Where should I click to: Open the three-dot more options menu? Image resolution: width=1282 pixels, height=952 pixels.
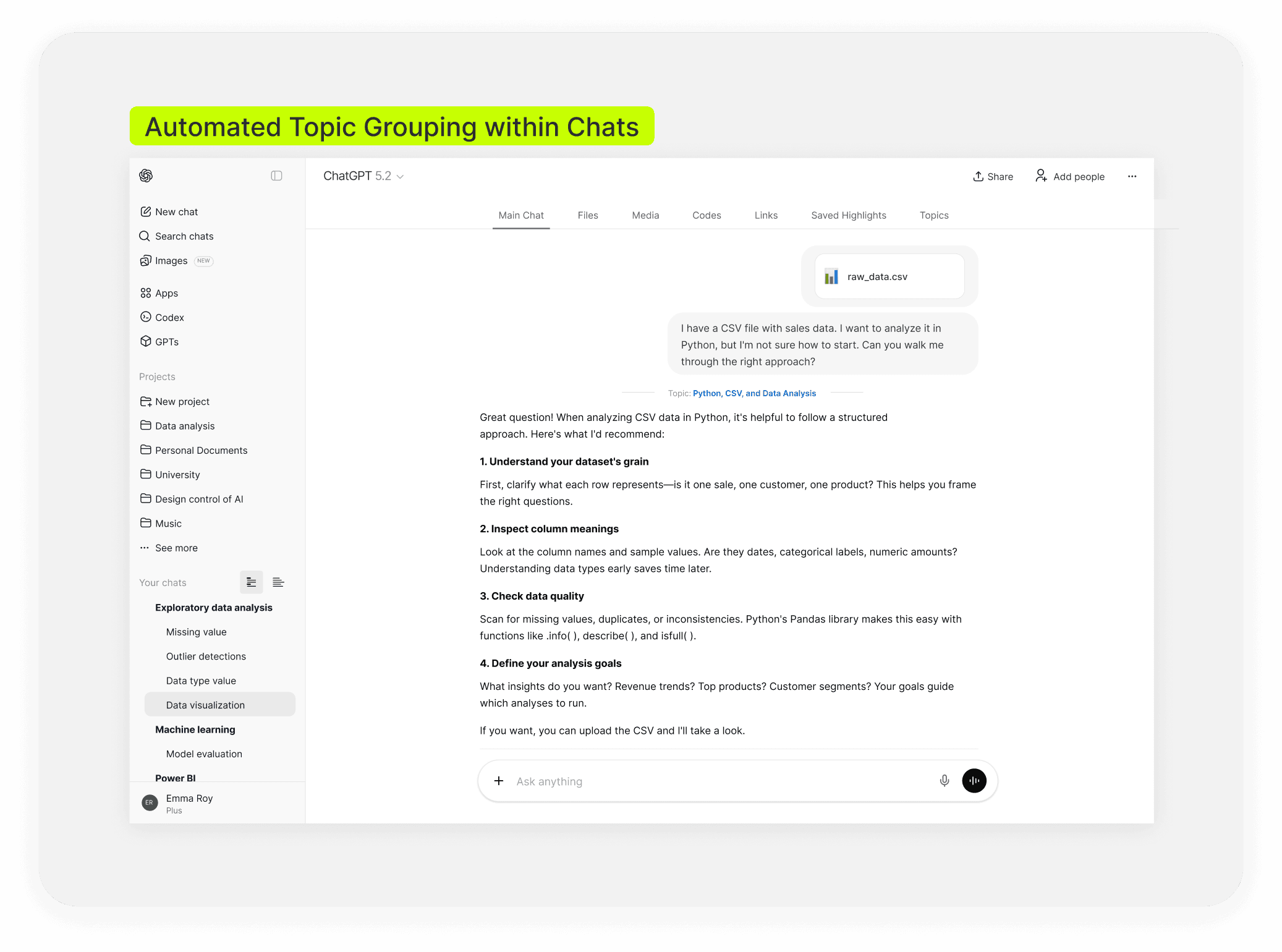click(x=1132, y=176)
